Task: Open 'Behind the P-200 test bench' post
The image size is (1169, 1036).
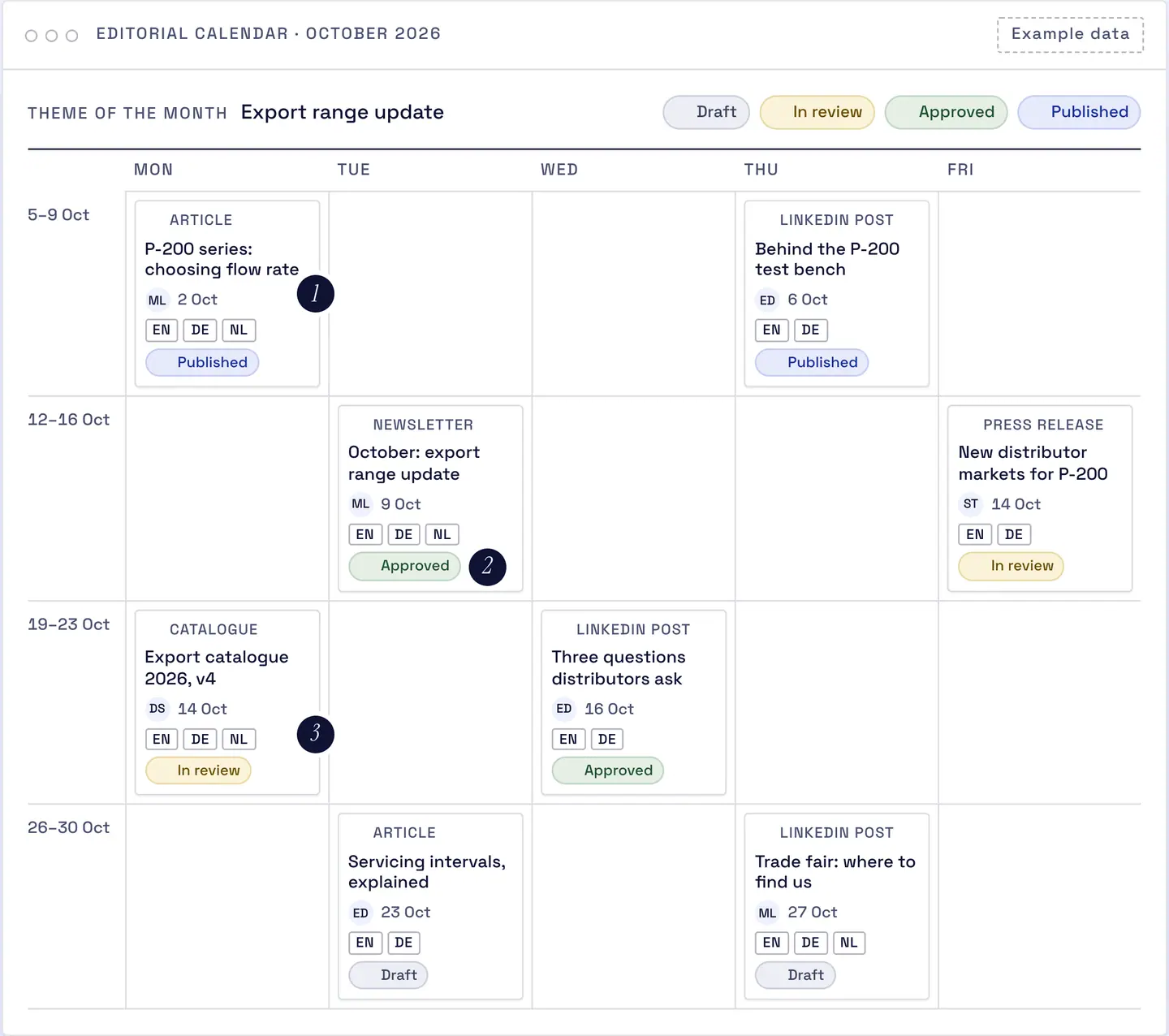Action: coord(827,259)
